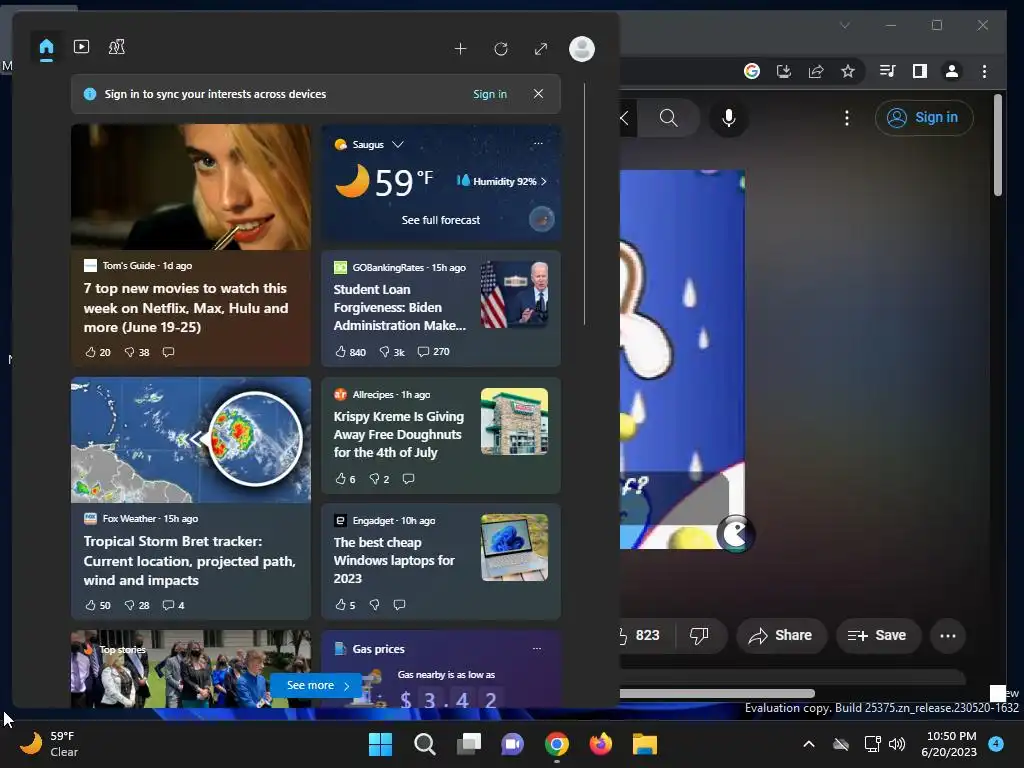Open YouTube settings three-dot menu
This screenshot has width=1024, height=768.
pyautogui.click(x=847, y=118)
